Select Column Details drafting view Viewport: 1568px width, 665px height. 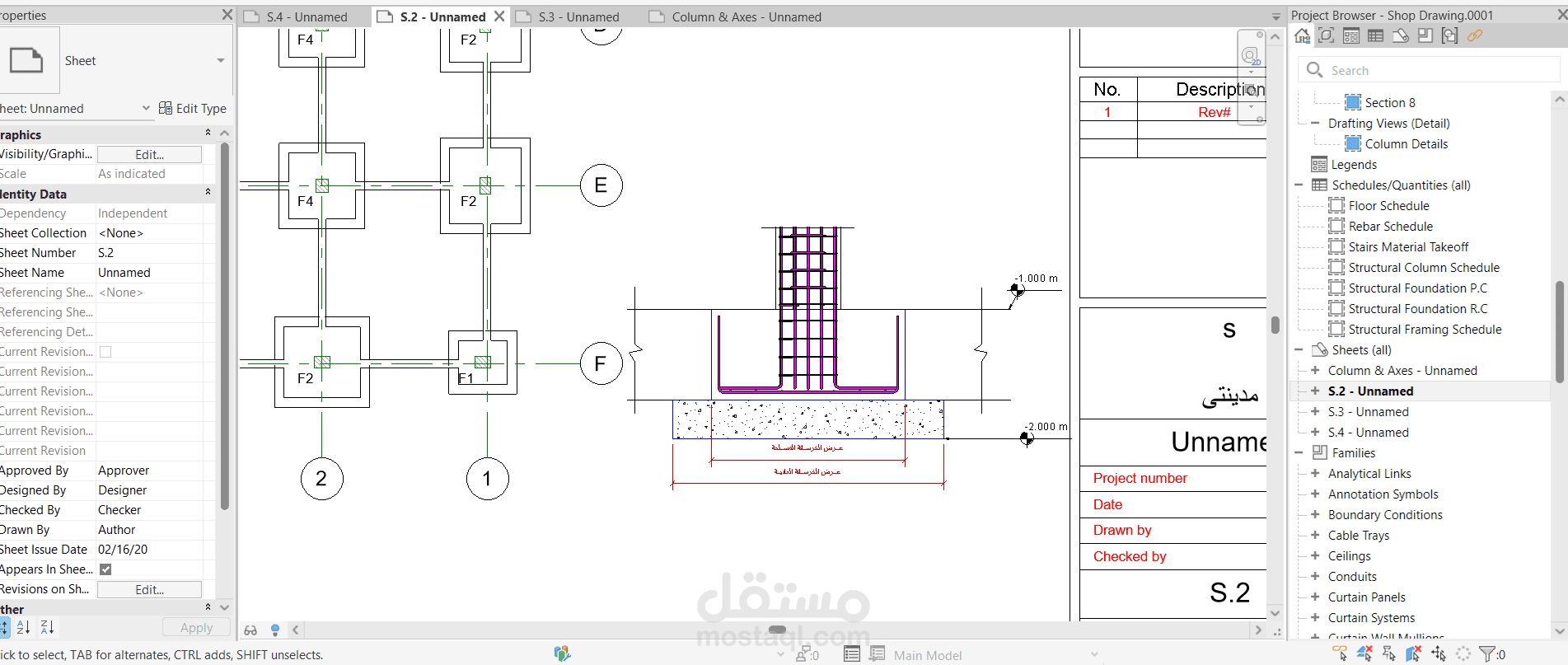click(1406, 143)
